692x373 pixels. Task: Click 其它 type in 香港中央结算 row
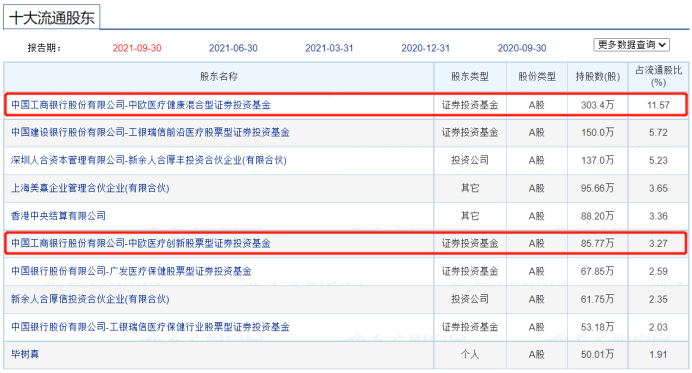[x=470, y=216]
